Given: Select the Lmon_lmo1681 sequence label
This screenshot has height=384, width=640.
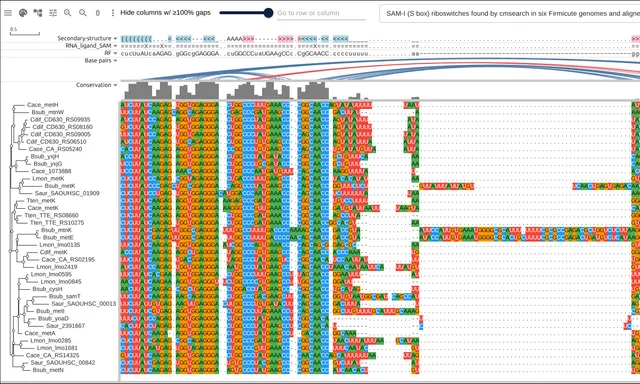Looking at the screenshot, I should [x=57, y=347].
